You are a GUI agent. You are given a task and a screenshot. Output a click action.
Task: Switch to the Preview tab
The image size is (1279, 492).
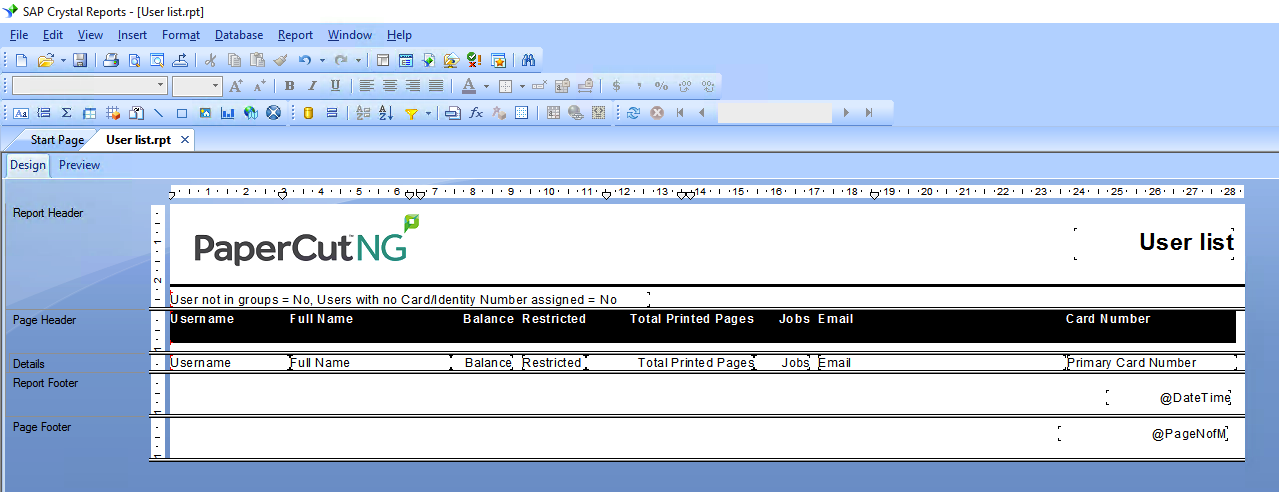coord(79,165)
